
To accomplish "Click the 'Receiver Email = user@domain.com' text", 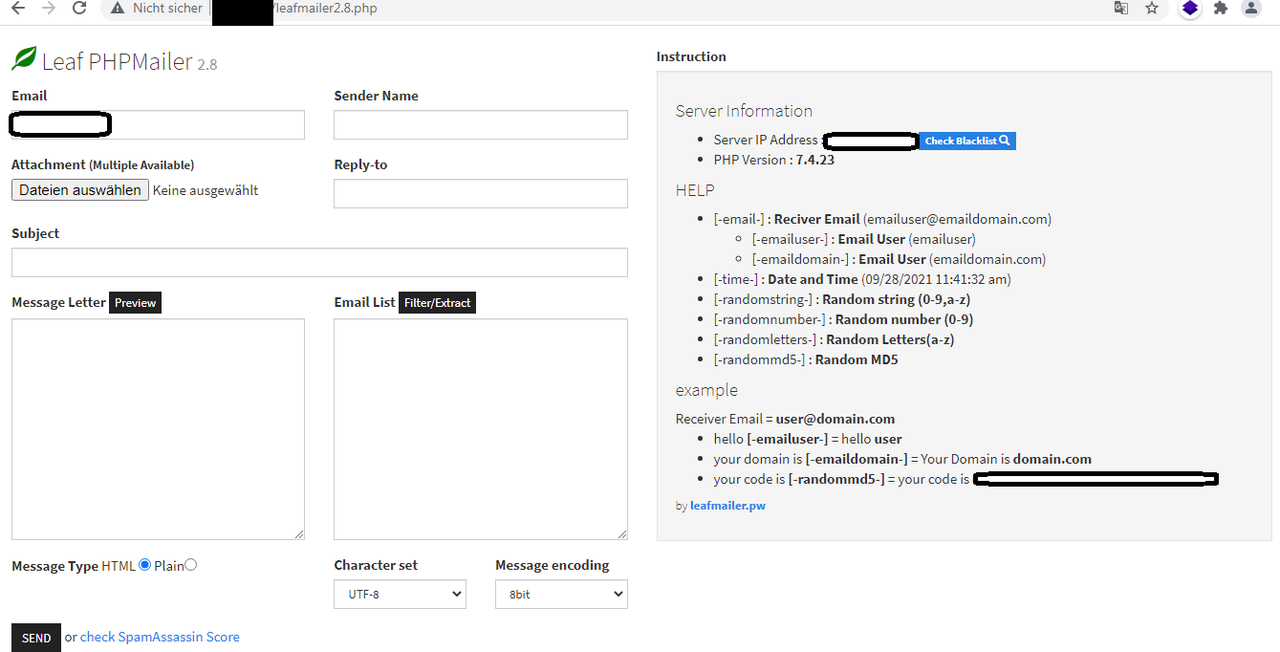I will point(786,419).
